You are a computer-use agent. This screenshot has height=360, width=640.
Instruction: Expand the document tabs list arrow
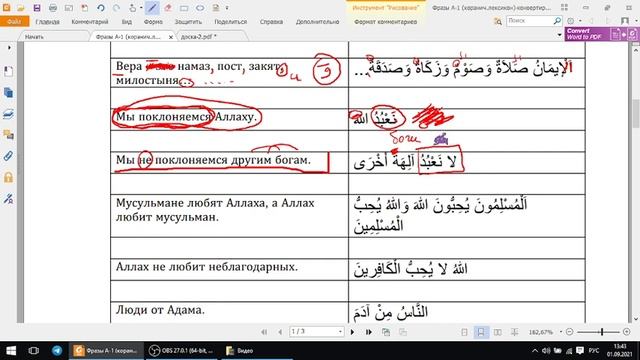tap(559, 35)
